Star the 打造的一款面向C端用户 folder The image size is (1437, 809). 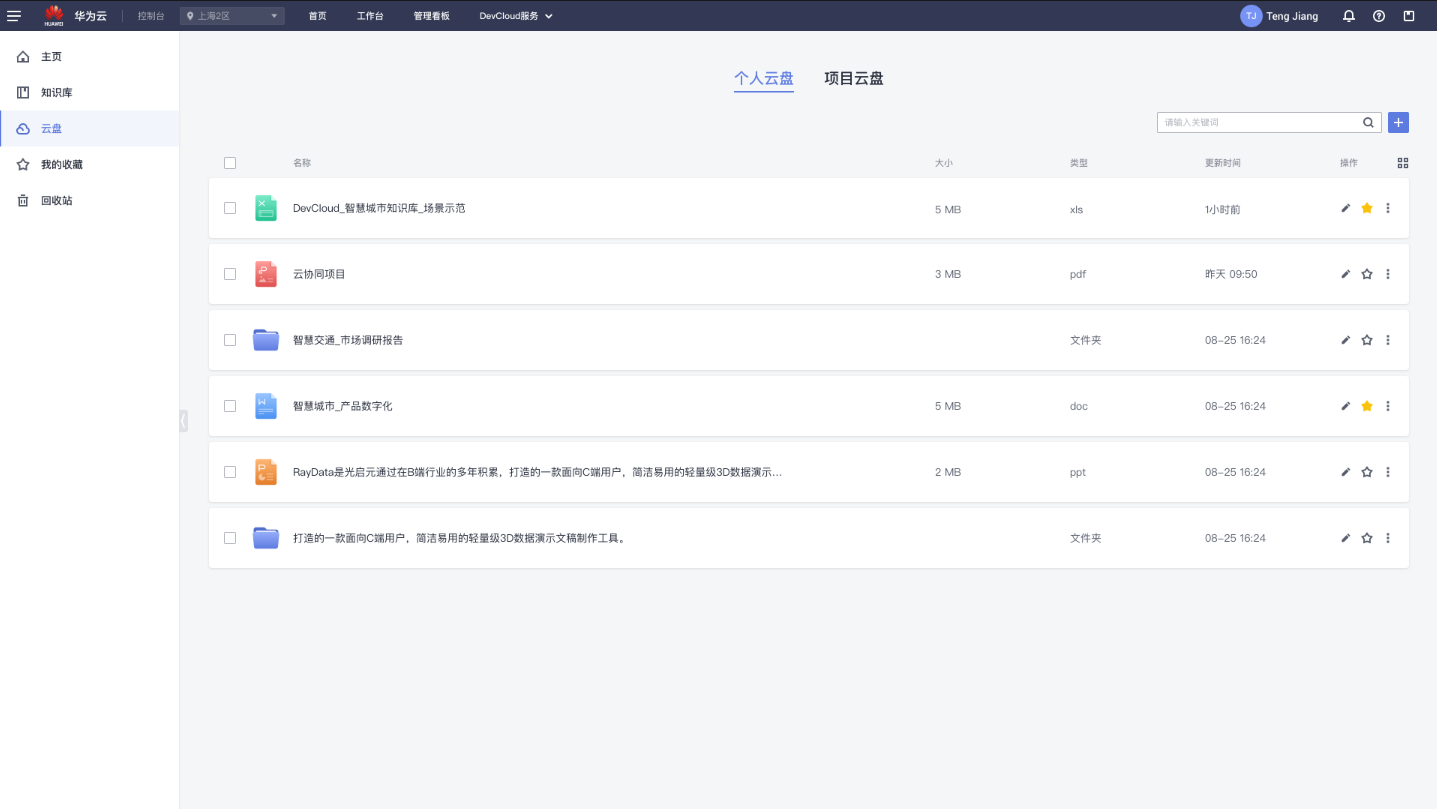tap(1367, 538)
